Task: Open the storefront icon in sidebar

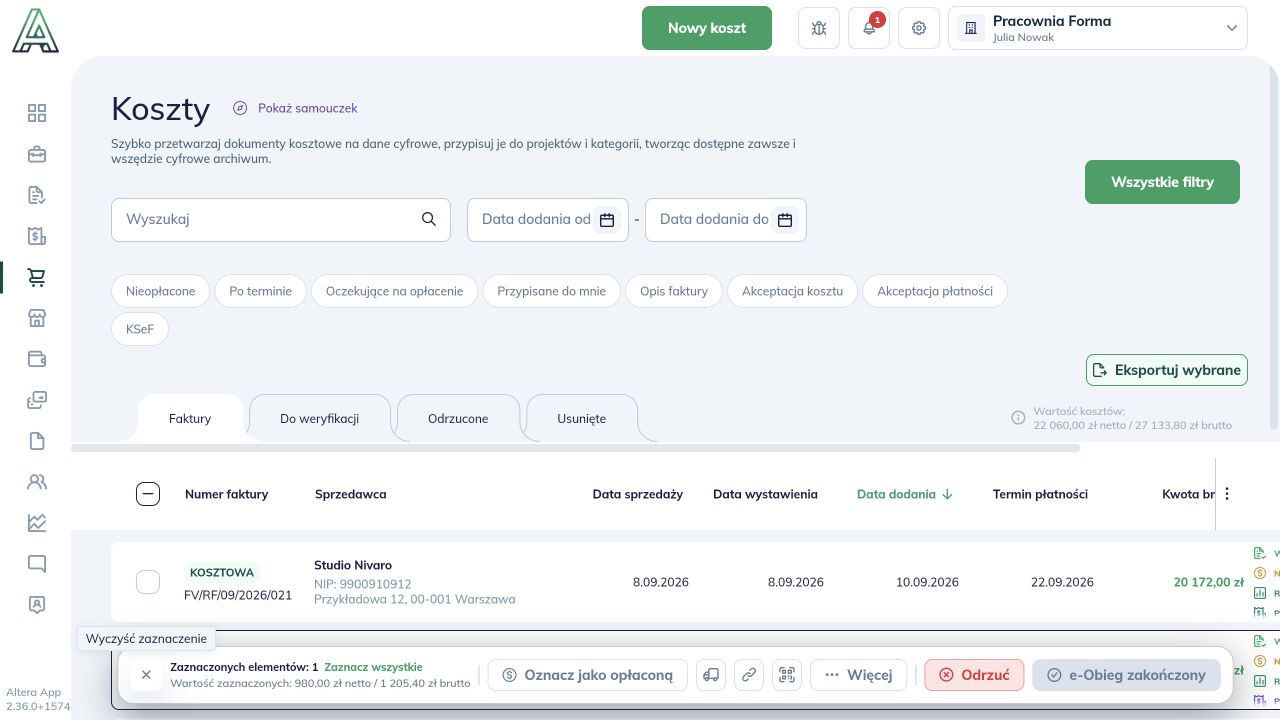Action: (x=37, y=318)
